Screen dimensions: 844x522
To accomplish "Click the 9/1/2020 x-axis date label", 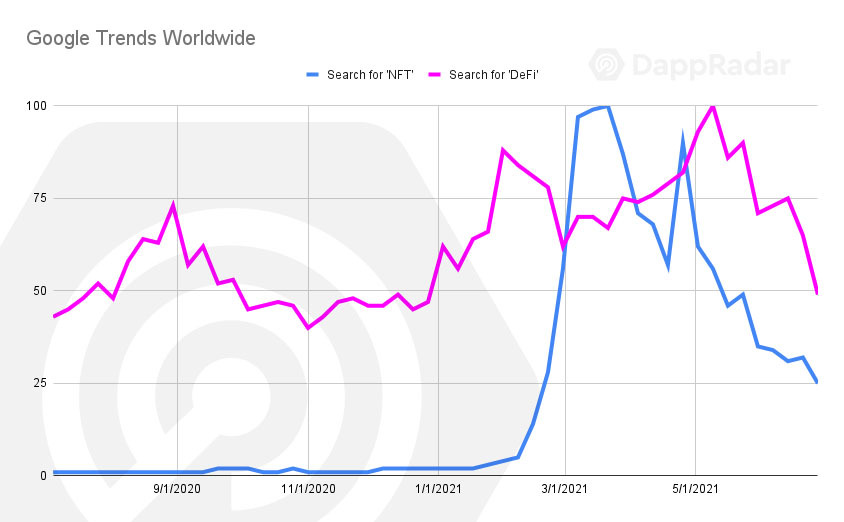I will click(177, 489).
